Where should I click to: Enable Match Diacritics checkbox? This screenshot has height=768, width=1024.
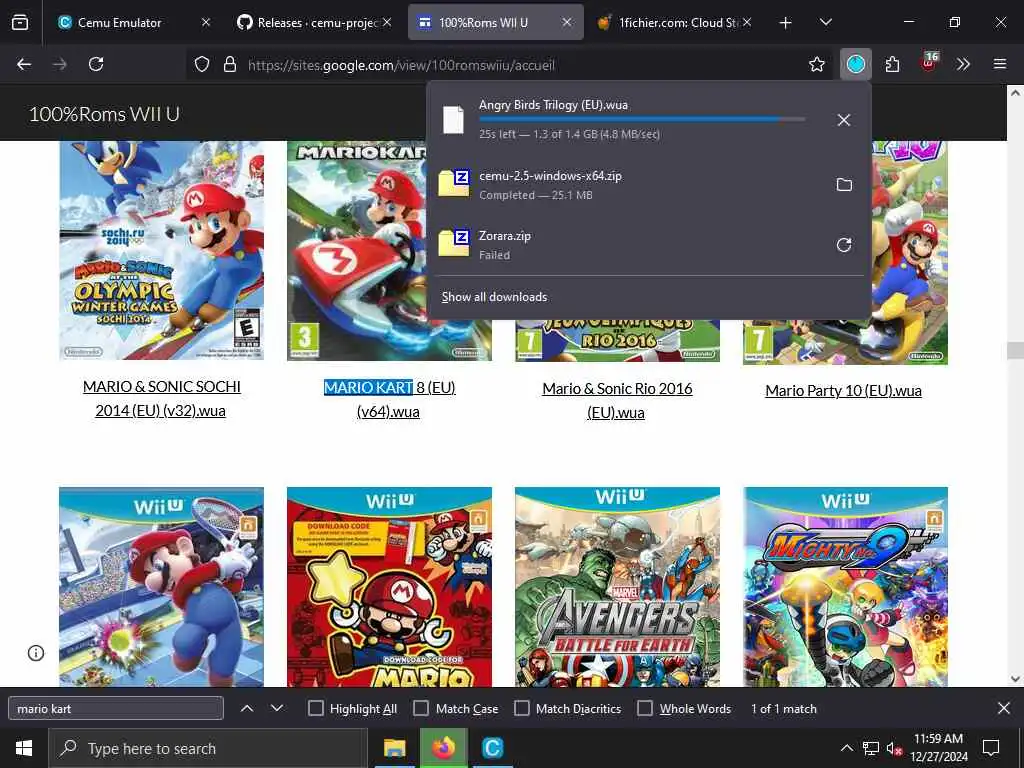click(x=522, y=709)
